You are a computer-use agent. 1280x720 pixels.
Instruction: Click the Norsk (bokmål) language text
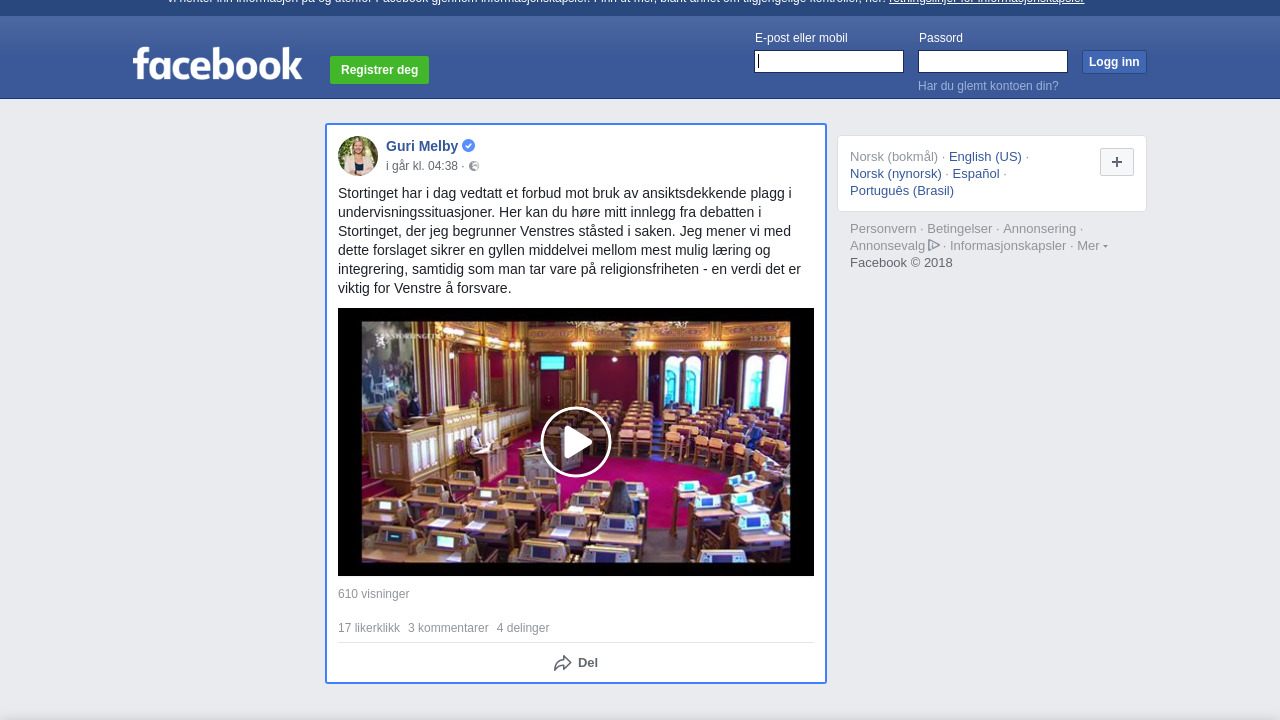[x=894, y=157]
